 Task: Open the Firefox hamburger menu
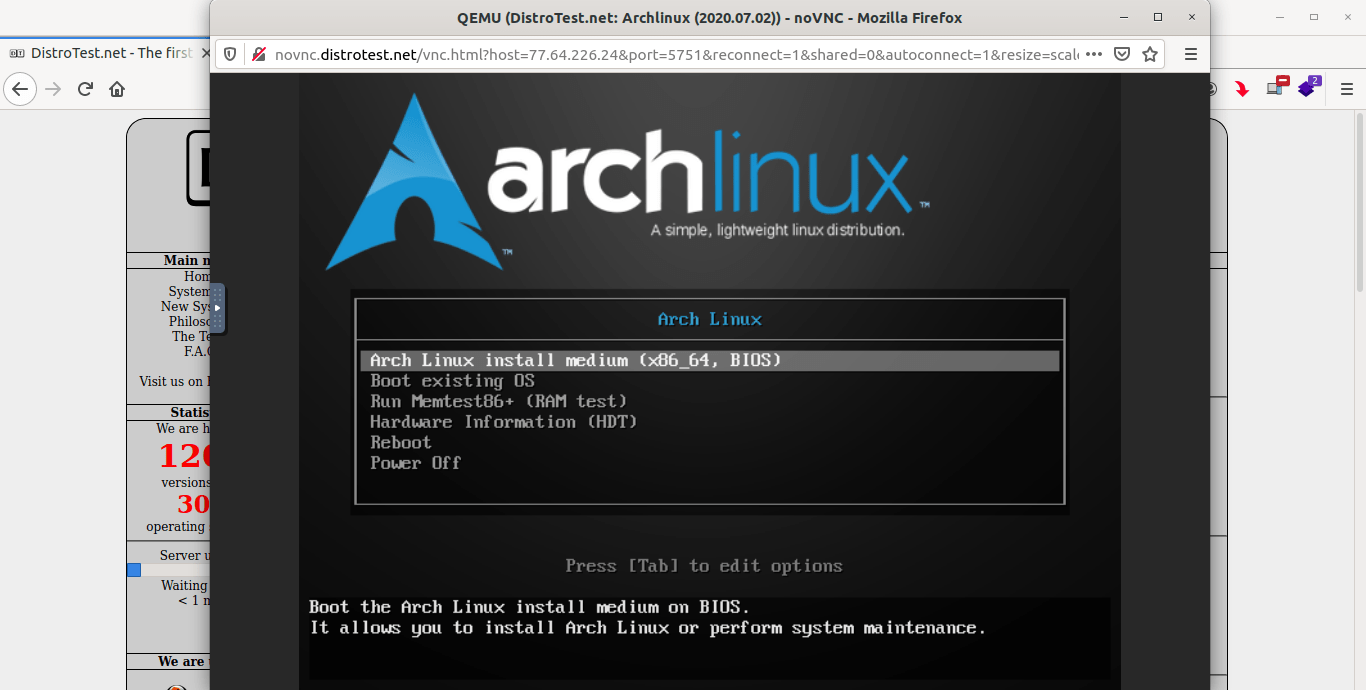pos(1191,54)
